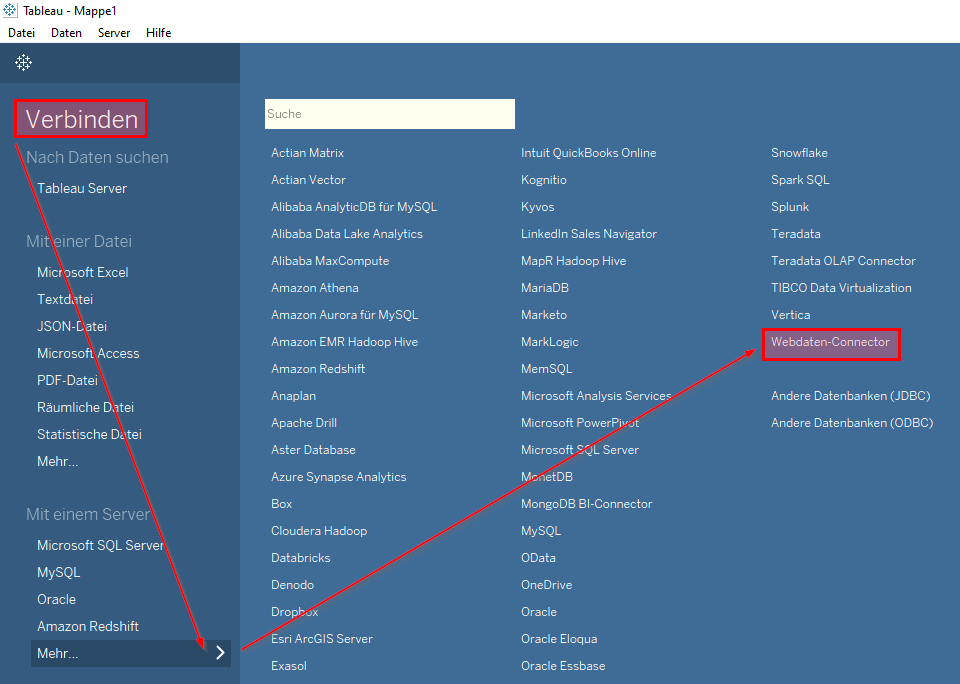Select Alibaba MaxCompute
Image resolution: width=960 pixels, height=684 pixels.
click(330, 260)
